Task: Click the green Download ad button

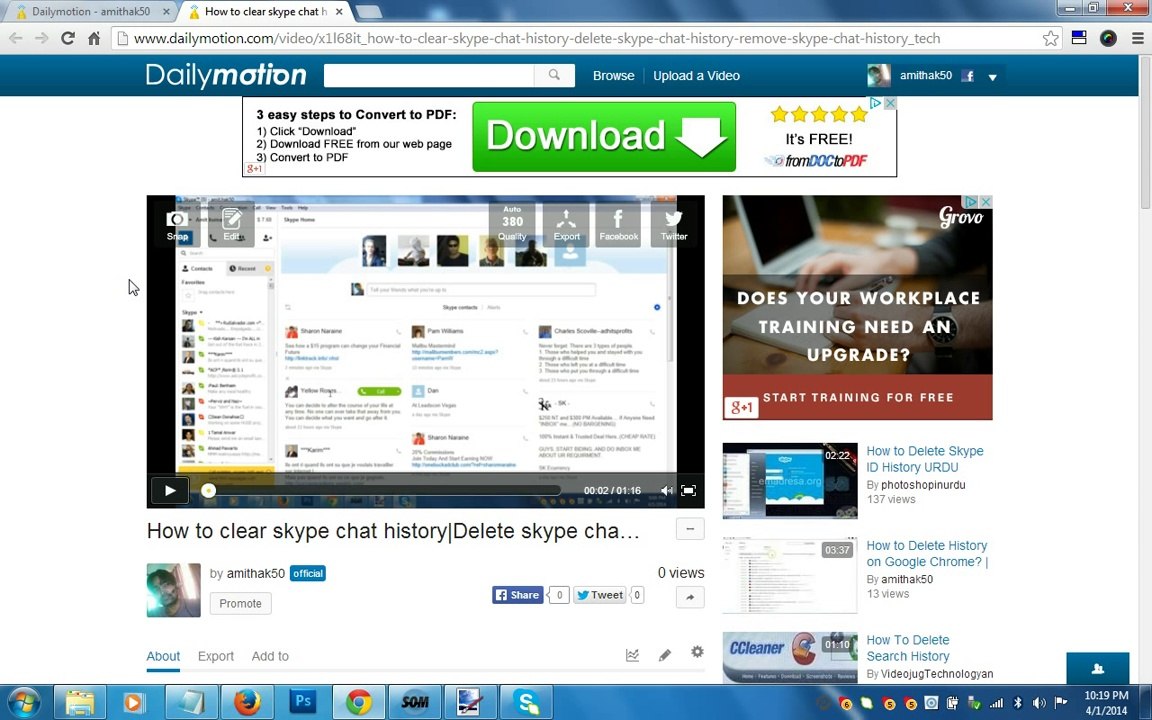Action: tap(604, 137)
